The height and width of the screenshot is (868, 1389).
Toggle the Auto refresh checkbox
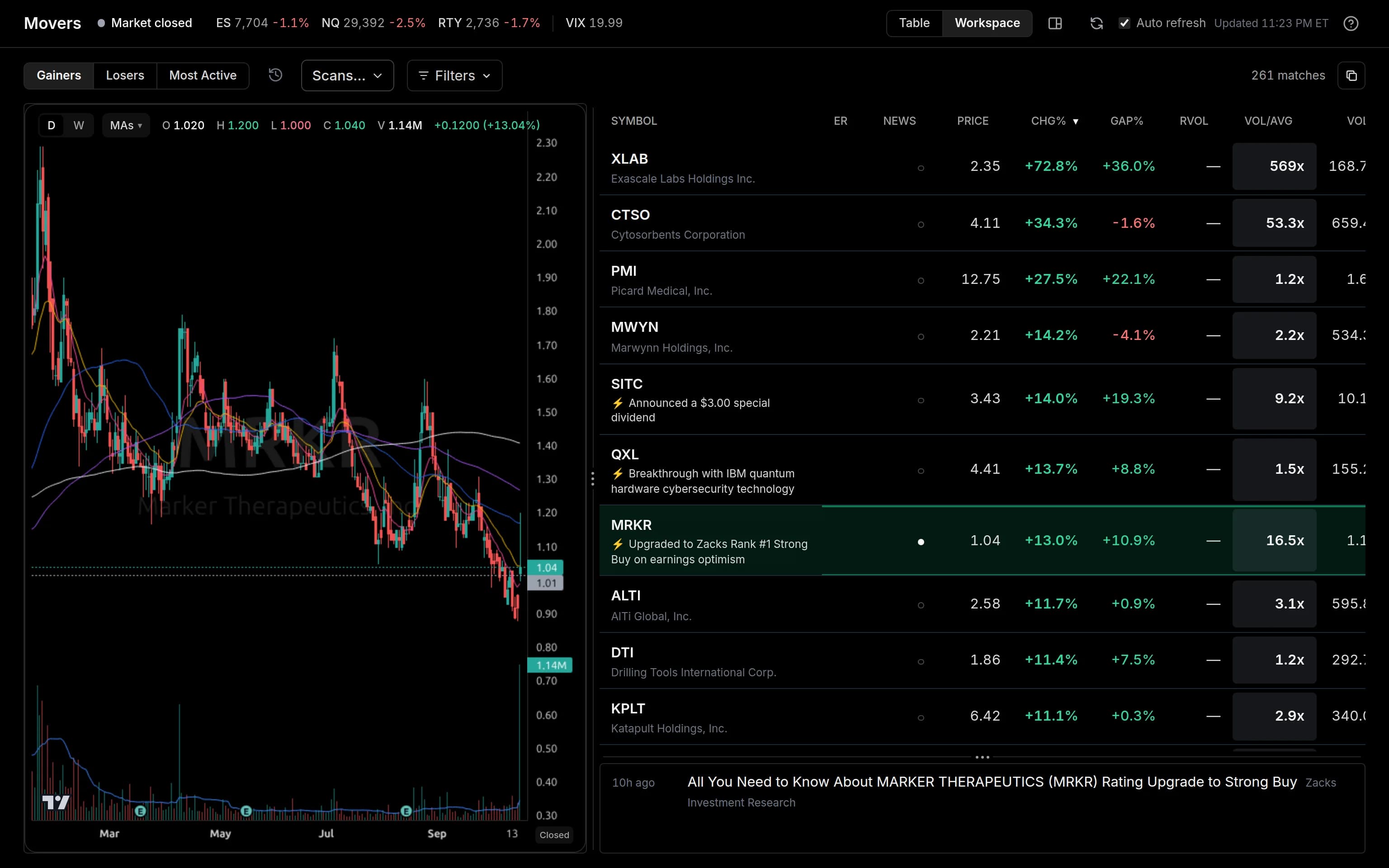[1124, 23]
